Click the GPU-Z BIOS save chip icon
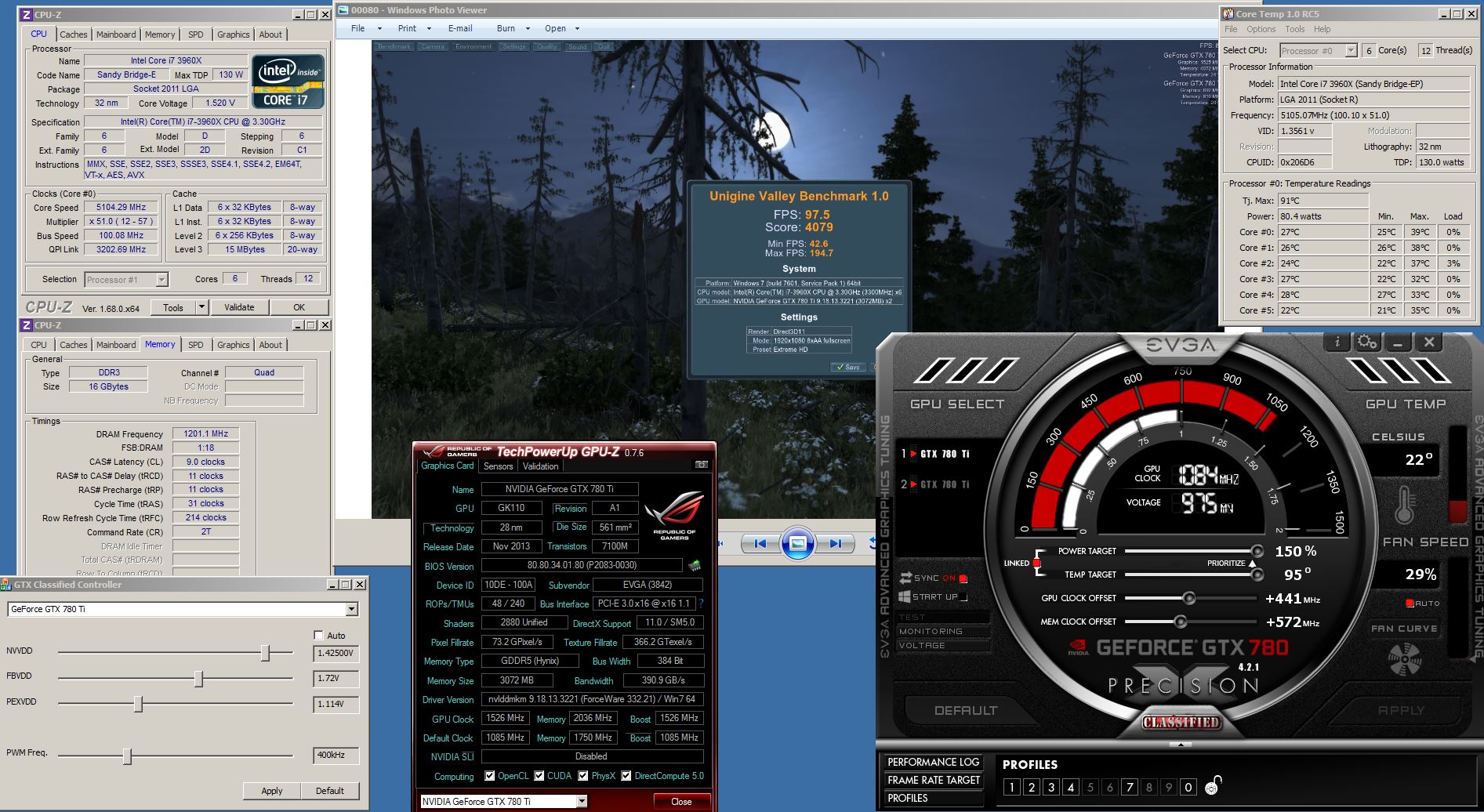Viewport: 1484px width, 812px height. [x=695, y=565]
